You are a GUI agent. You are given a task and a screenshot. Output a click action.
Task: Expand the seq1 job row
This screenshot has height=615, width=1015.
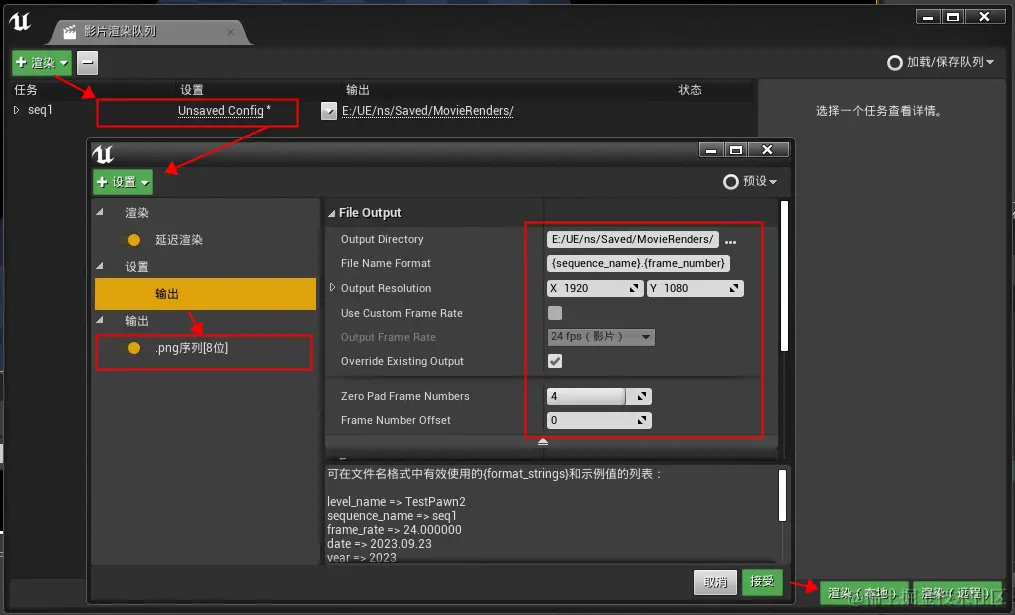click(x=17, y=110)
